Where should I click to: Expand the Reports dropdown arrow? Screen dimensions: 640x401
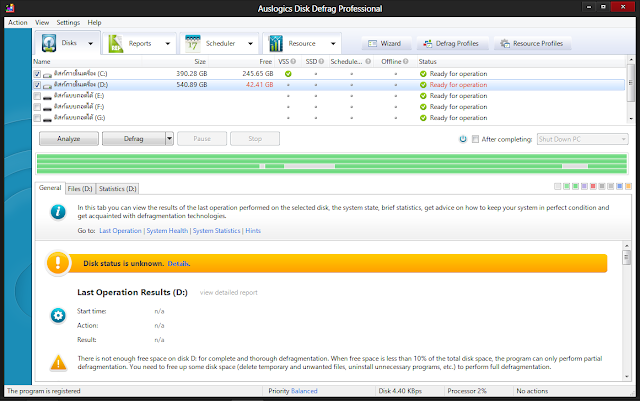click(167, 43)
